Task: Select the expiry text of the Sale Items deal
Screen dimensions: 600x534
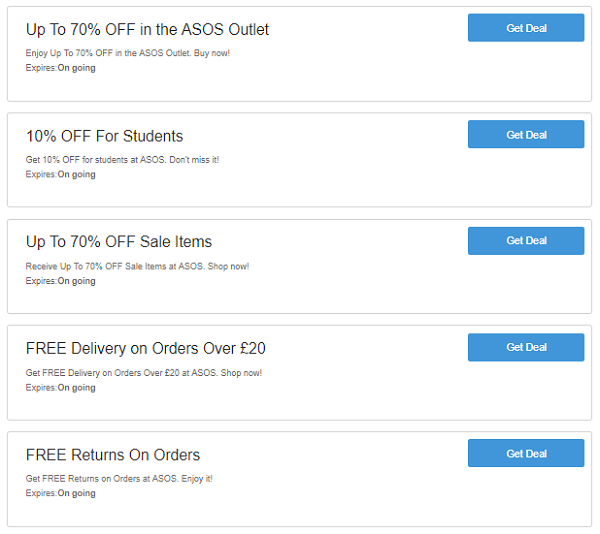Action: [x=60, y=281]
